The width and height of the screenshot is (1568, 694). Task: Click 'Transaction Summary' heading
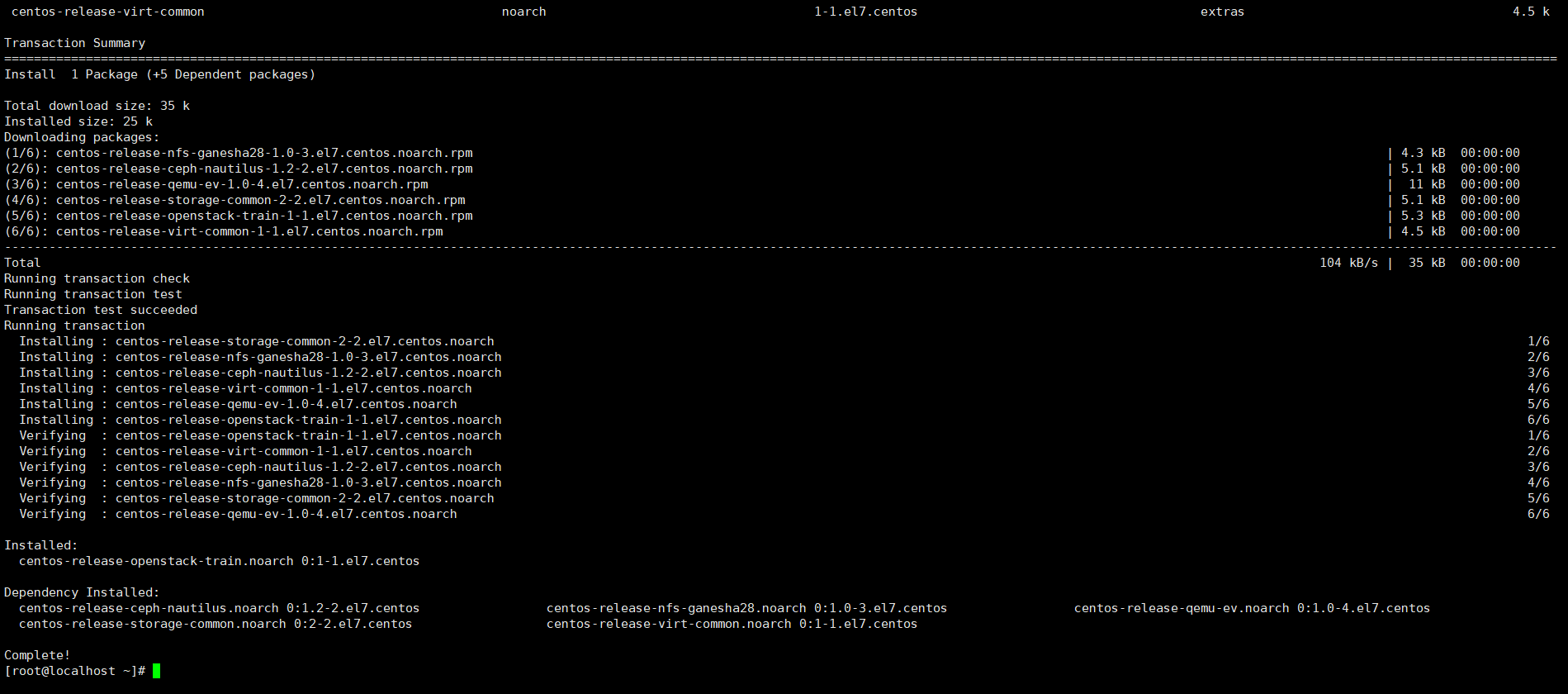[74, 43]
